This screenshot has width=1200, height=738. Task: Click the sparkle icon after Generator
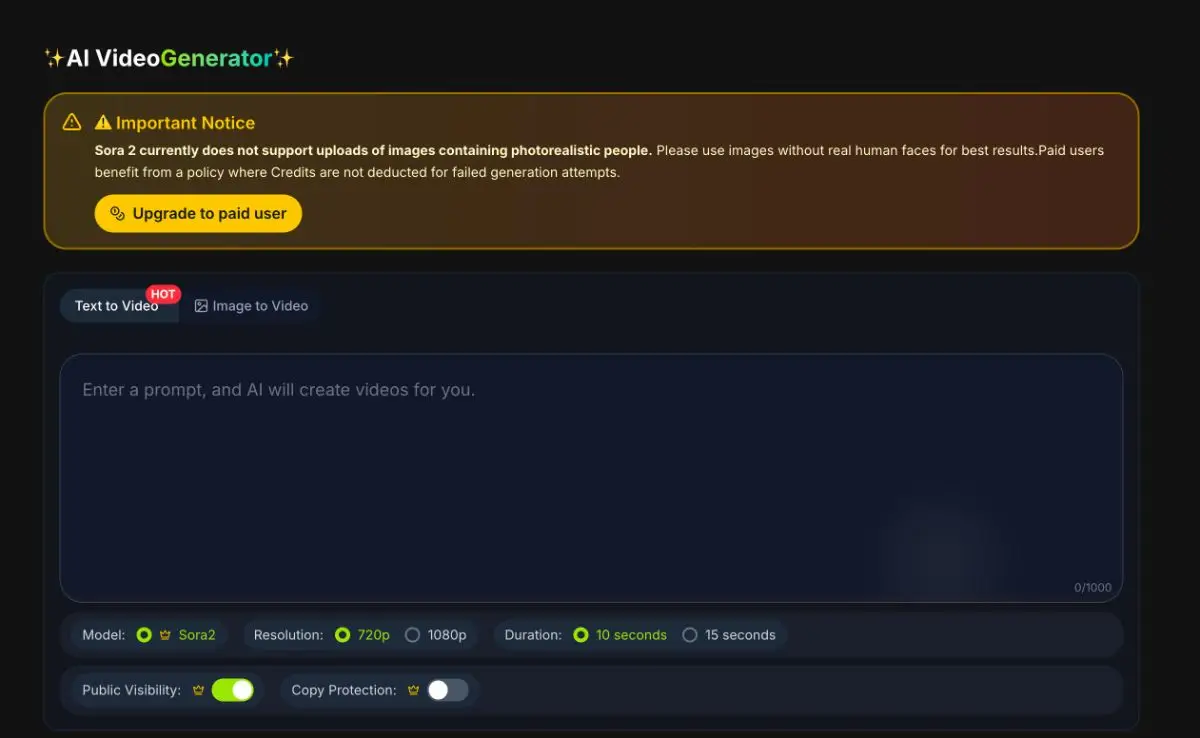pos(284,59)
